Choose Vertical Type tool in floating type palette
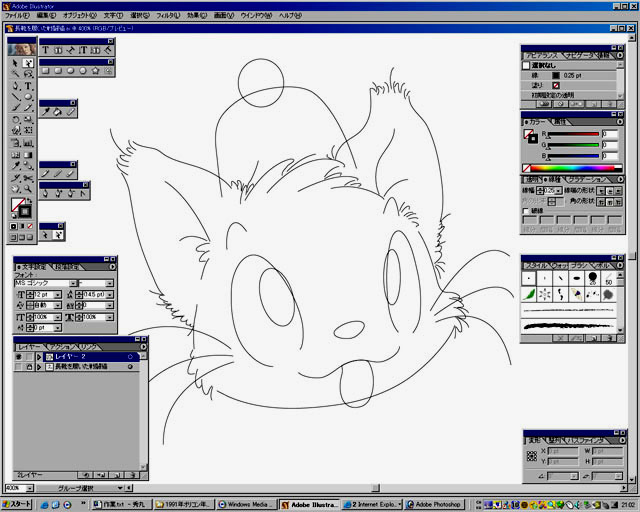This screenshot has height=512, width=640. click(x=83, y=50)
